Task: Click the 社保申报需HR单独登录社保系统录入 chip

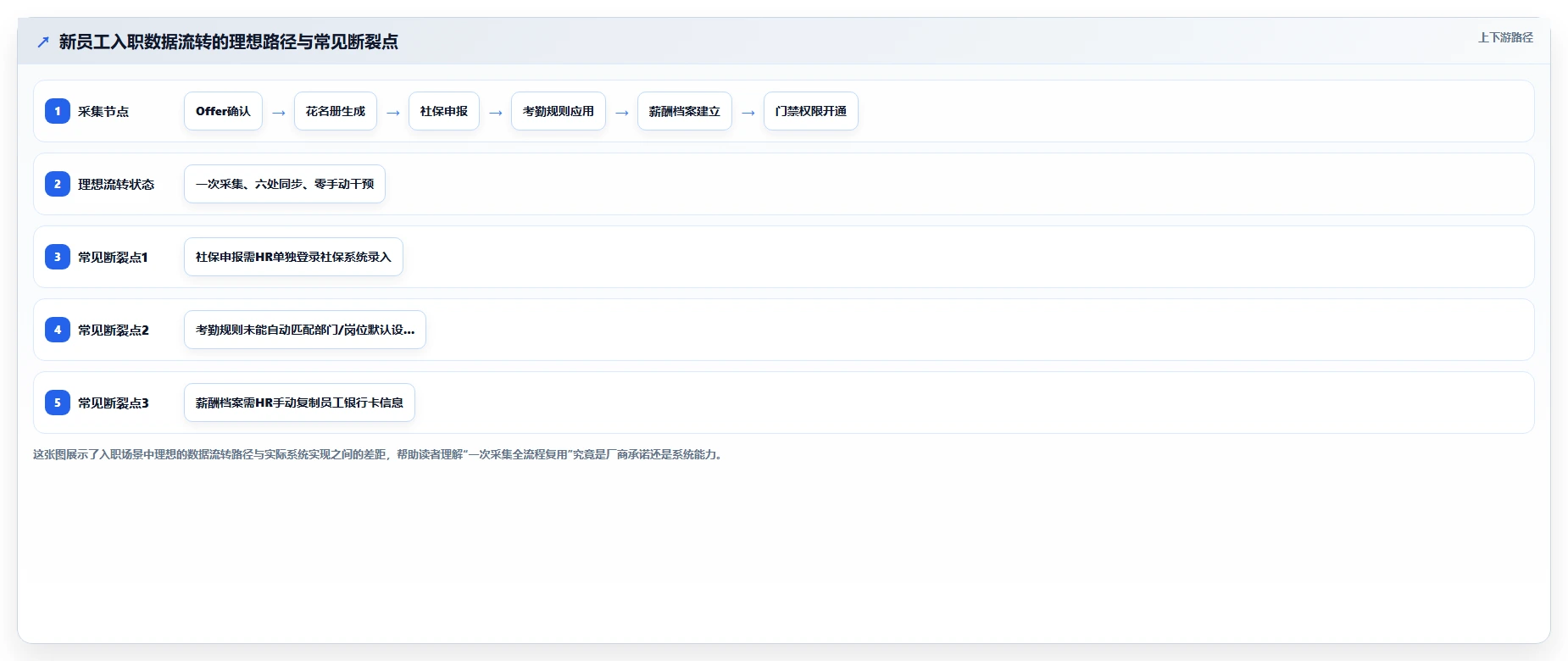Action: point(294,257)
